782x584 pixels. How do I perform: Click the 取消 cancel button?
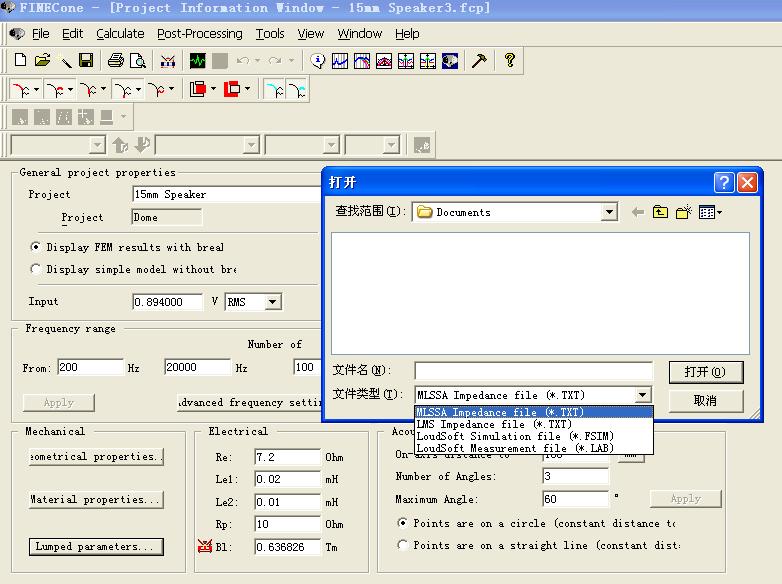point(706,400)
